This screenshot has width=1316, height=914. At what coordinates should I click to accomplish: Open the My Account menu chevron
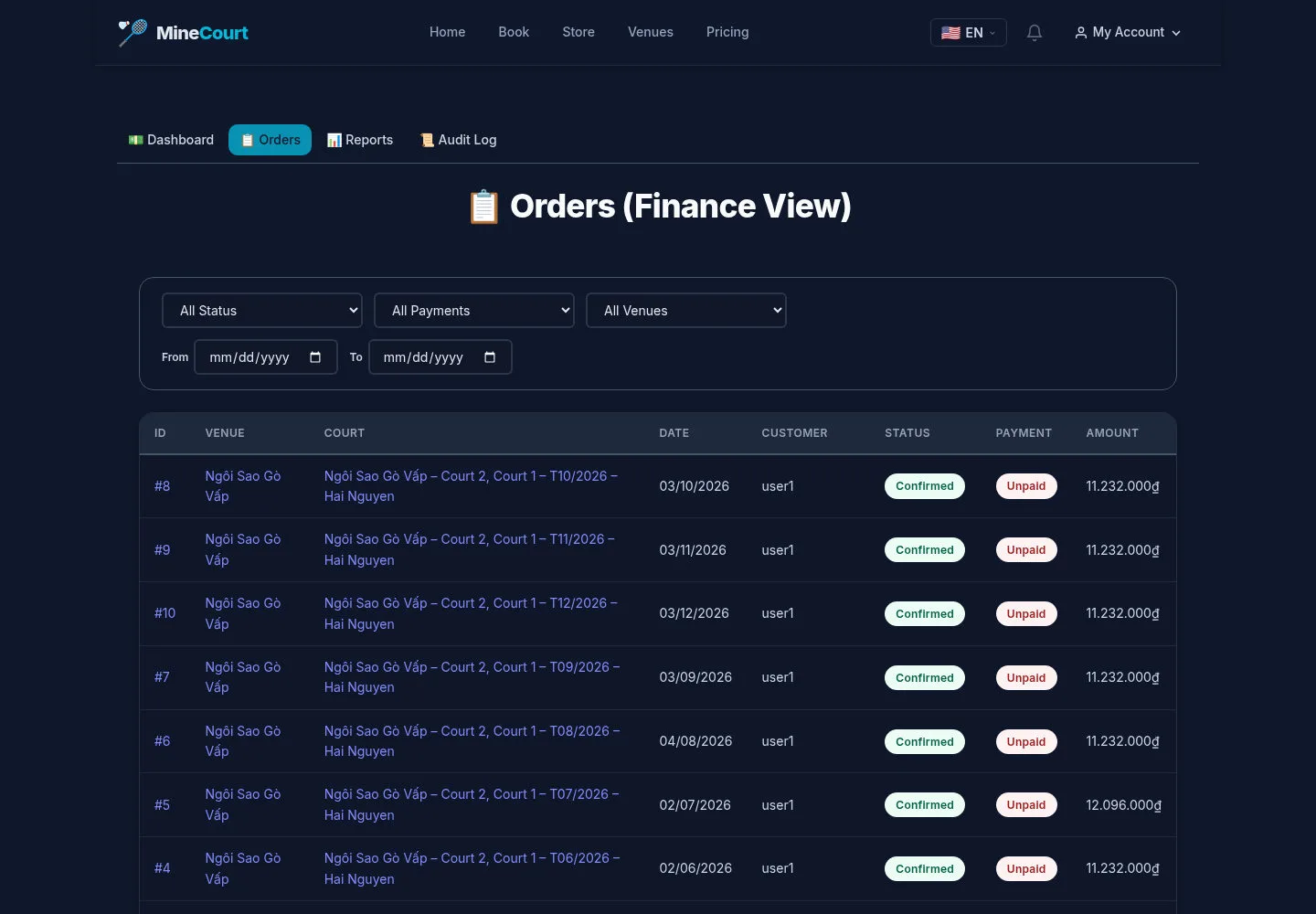[x=1176, y=33]
